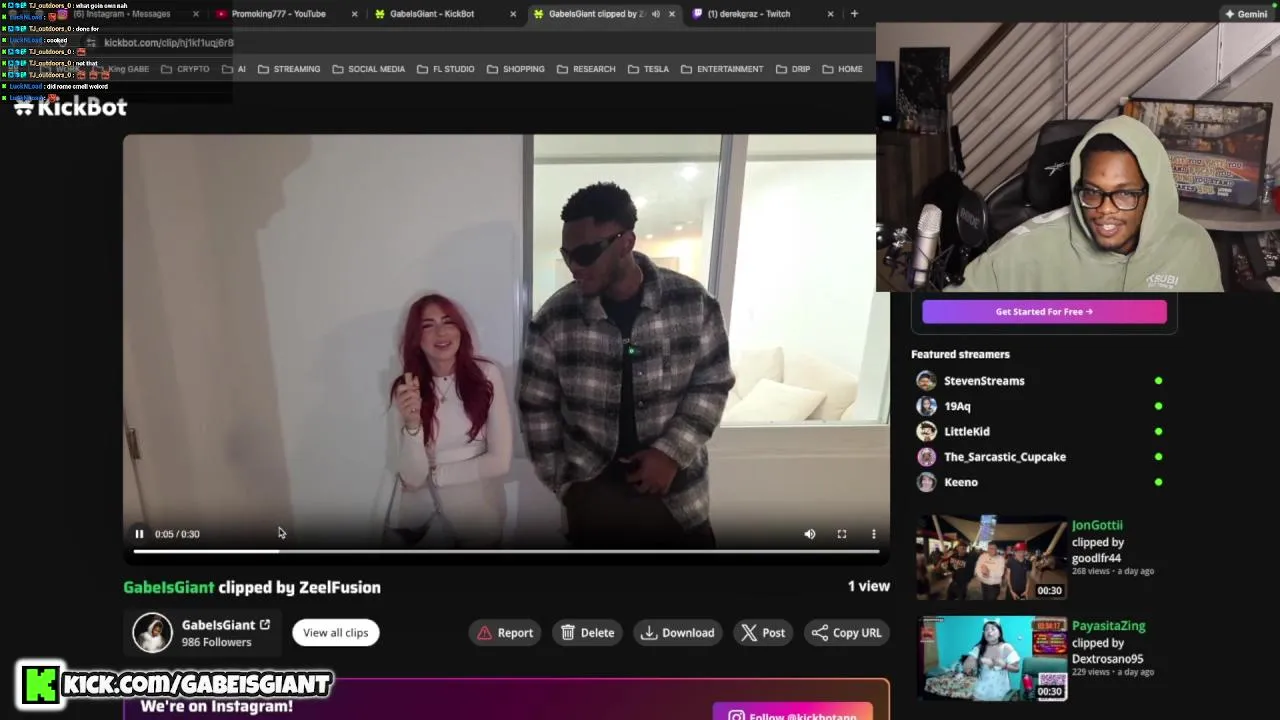Viewport: 1280px width, 720px height.
Task: Open the JonGottii clip thumbnail
Action: click(992, 557)
